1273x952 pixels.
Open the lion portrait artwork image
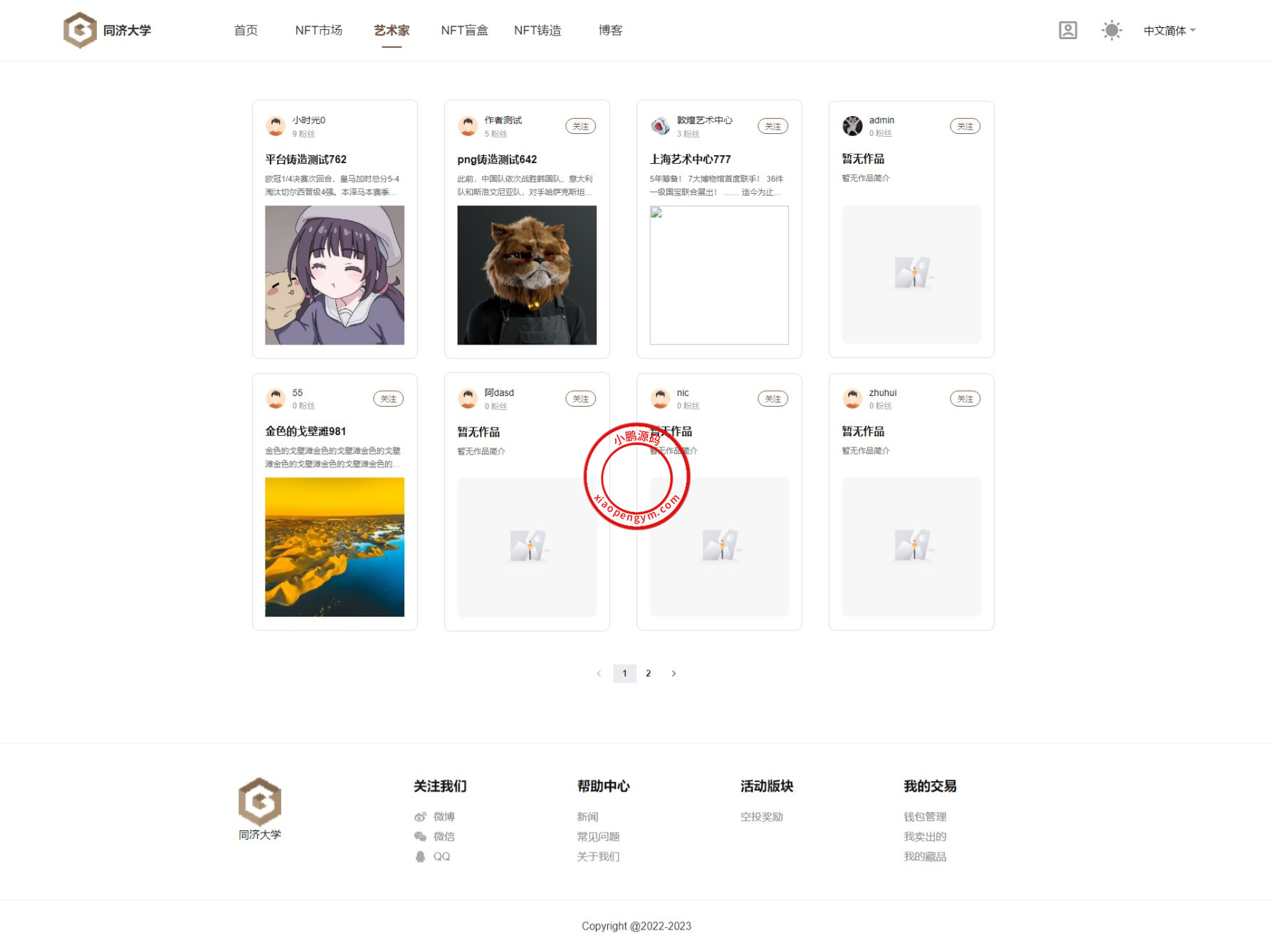[x=527, y=275]
